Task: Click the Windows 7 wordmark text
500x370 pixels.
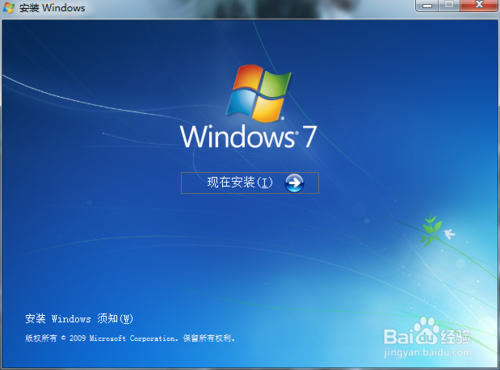Action: pyautogui.click(x=248, y=136)
